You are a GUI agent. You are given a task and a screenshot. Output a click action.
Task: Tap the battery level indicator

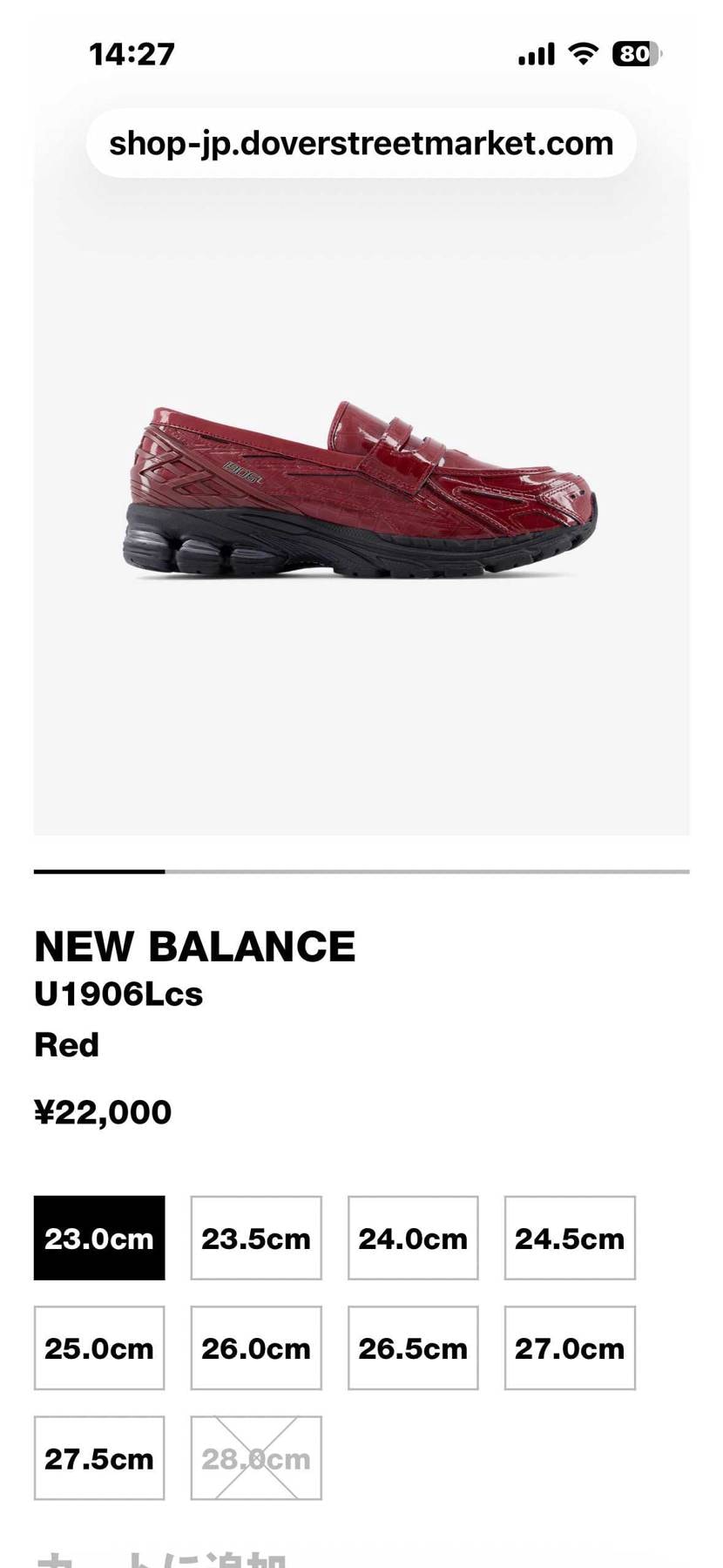637,54
